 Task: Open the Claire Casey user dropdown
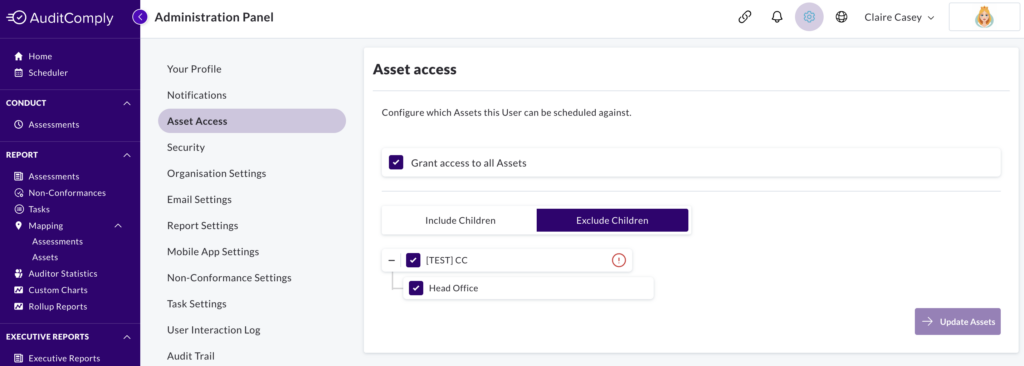(x=899, y=18)
